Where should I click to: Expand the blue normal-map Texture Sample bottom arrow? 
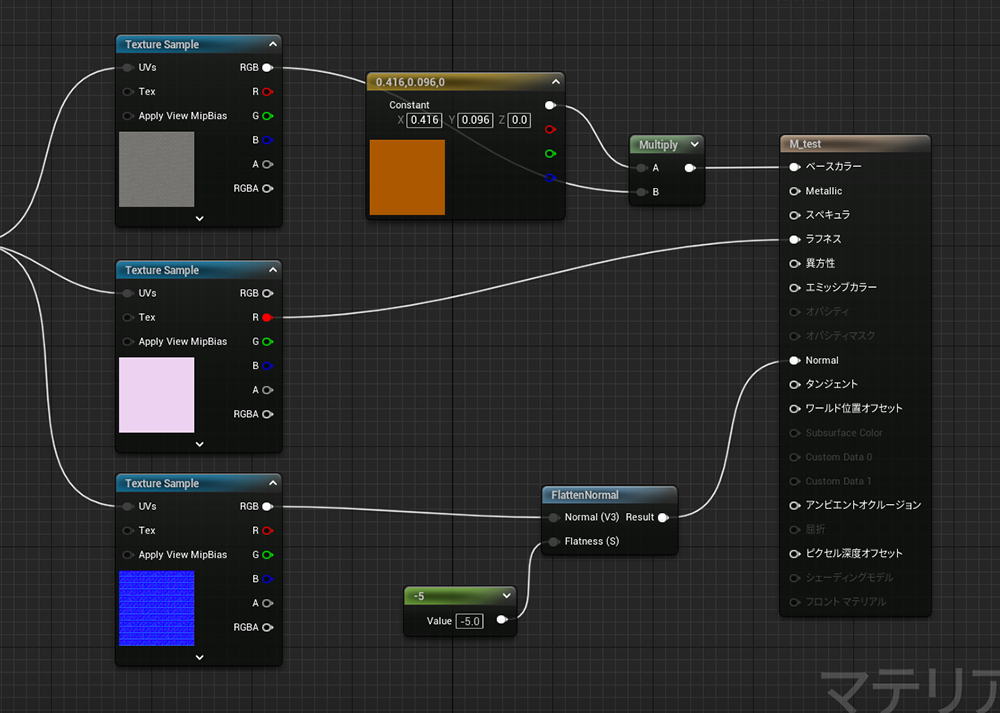coord(199,657)
